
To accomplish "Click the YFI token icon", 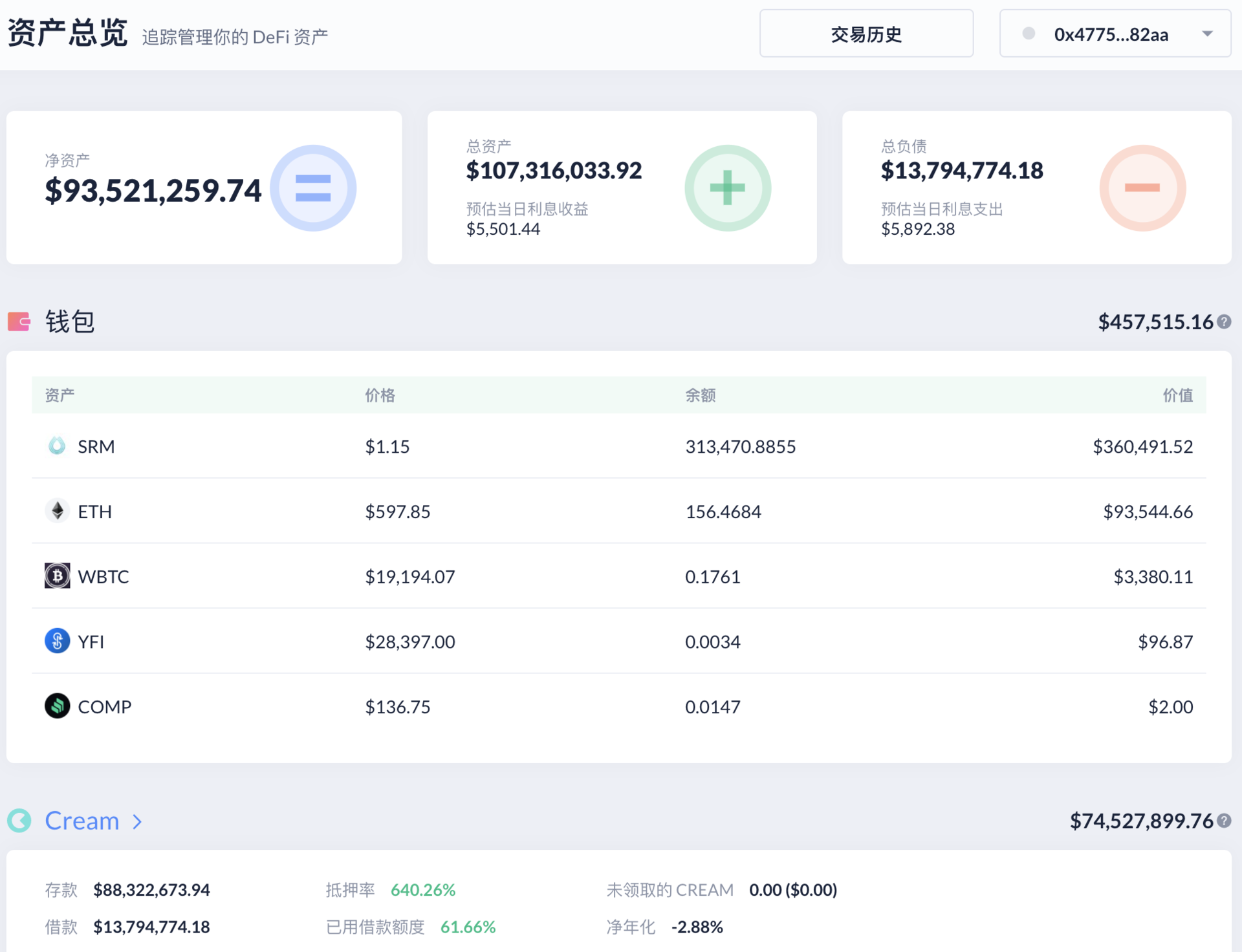I will pos(57,641).
